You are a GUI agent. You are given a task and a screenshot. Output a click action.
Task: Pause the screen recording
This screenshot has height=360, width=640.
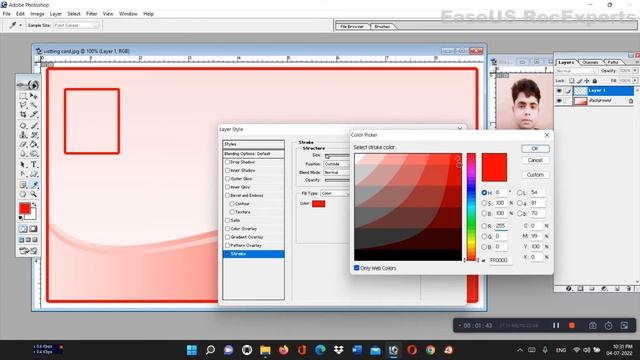pyautogui.click(x=556, y=325)
